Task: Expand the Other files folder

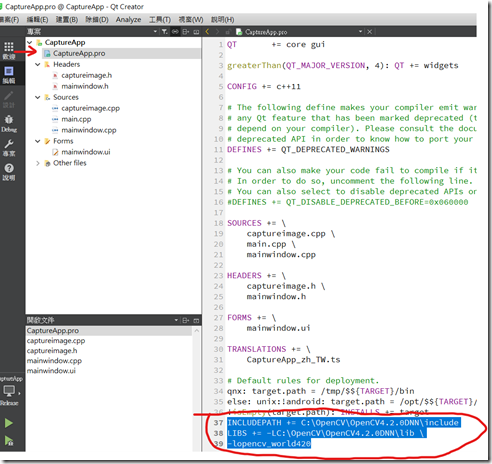Action: [38, 163]
